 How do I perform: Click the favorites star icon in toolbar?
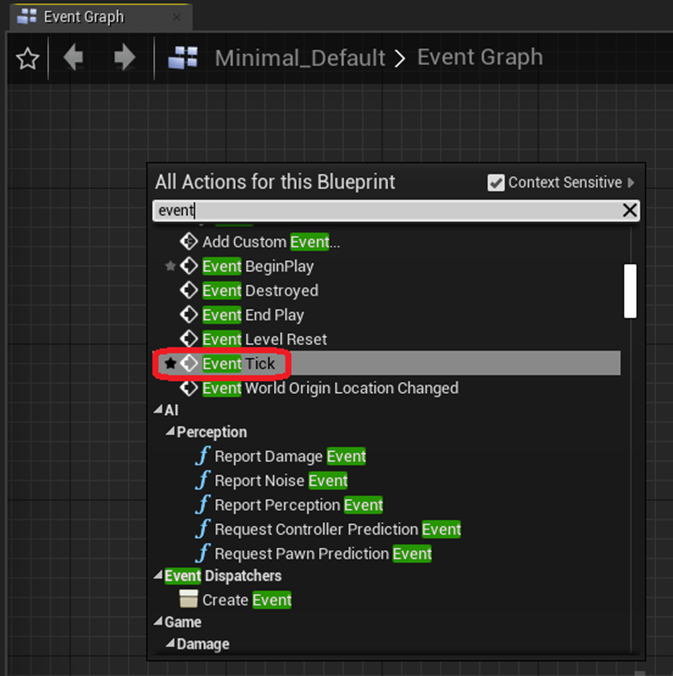[x=28, y=58]
